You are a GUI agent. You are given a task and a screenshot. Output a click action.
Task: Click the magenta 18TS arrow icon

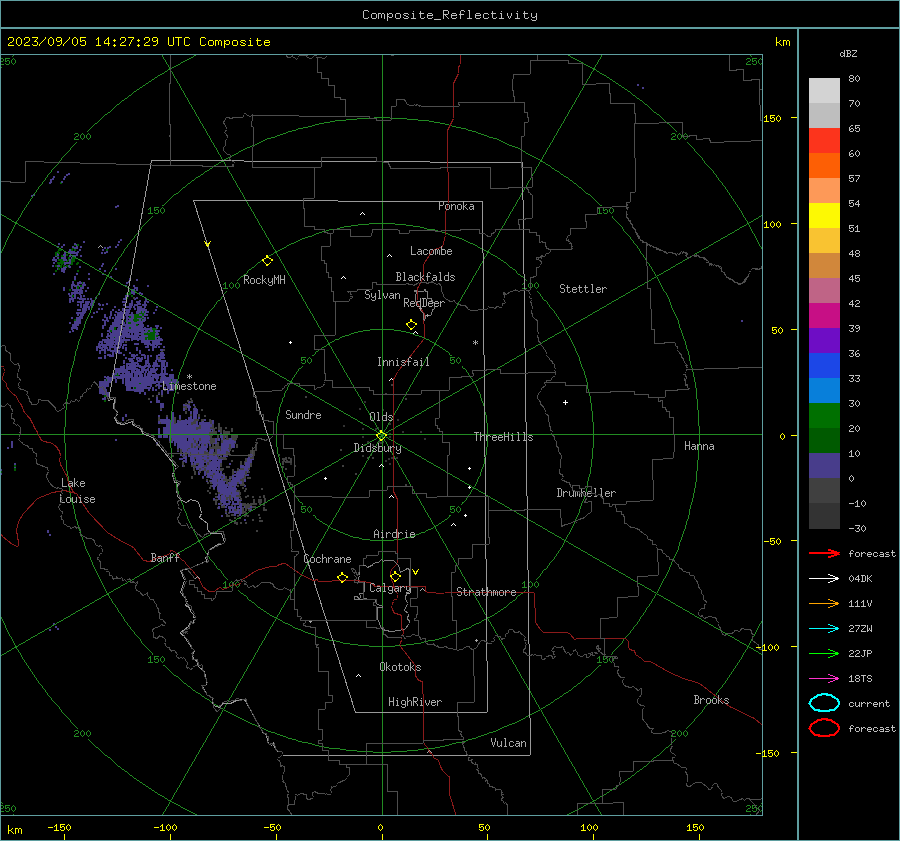coord(824,679)
